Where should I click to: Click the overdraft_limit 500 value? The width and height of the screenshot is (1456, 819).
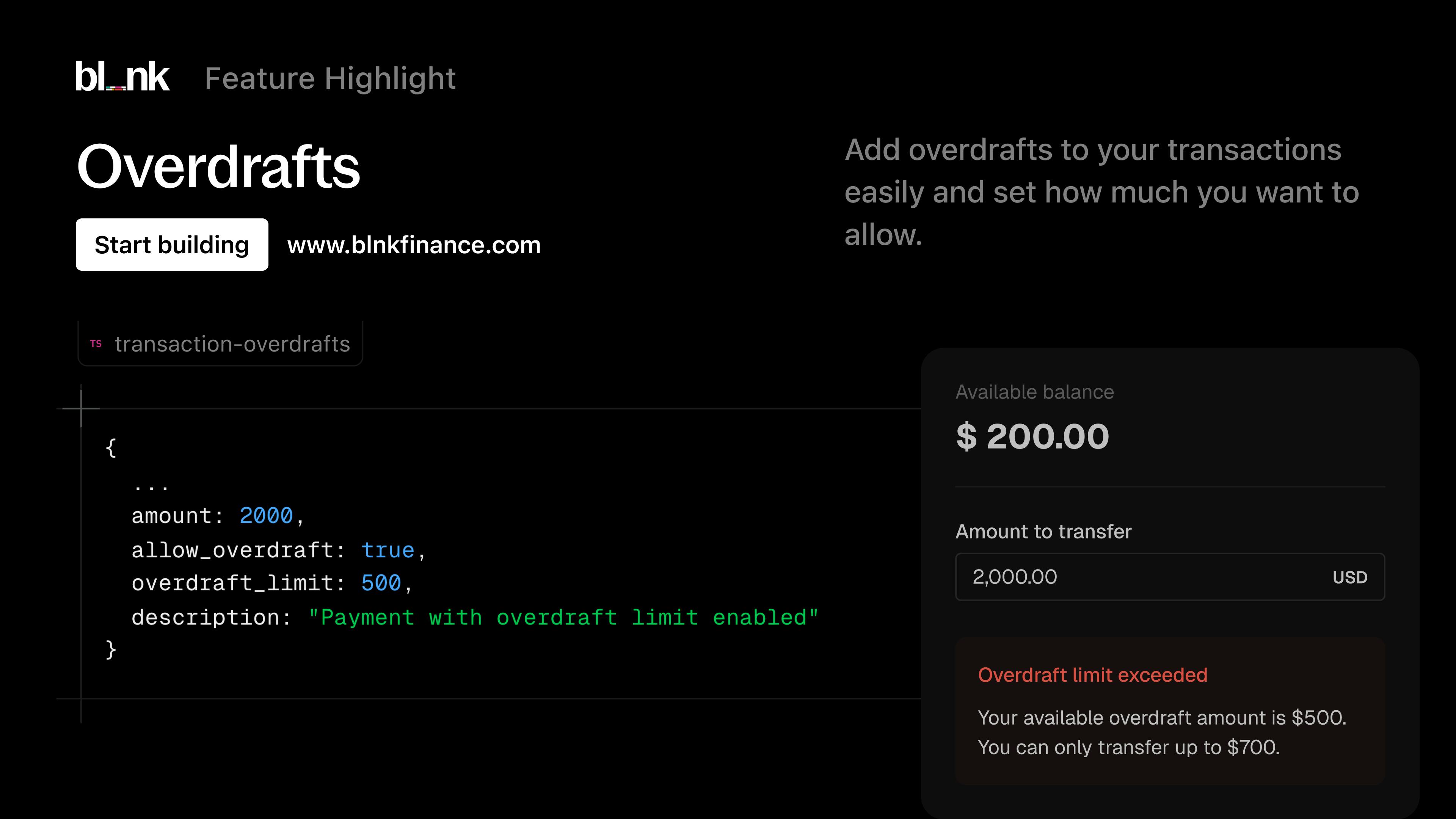pos(381,583)
